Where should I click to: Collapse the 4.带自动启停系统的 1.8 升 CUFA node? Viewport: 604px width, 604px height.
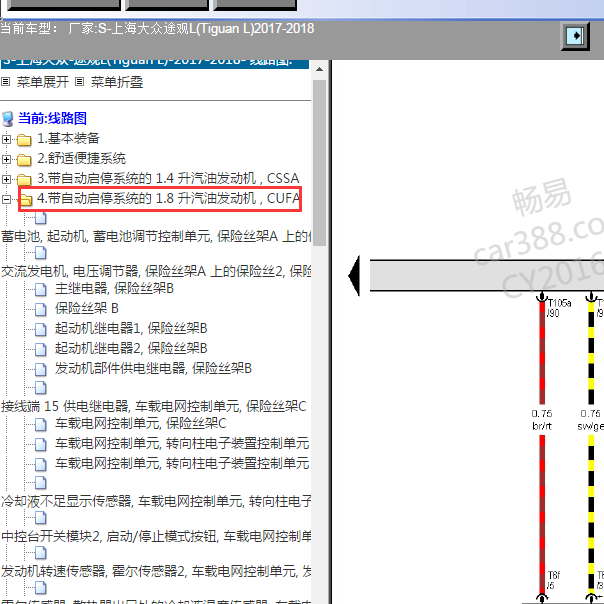pos(6,199)
